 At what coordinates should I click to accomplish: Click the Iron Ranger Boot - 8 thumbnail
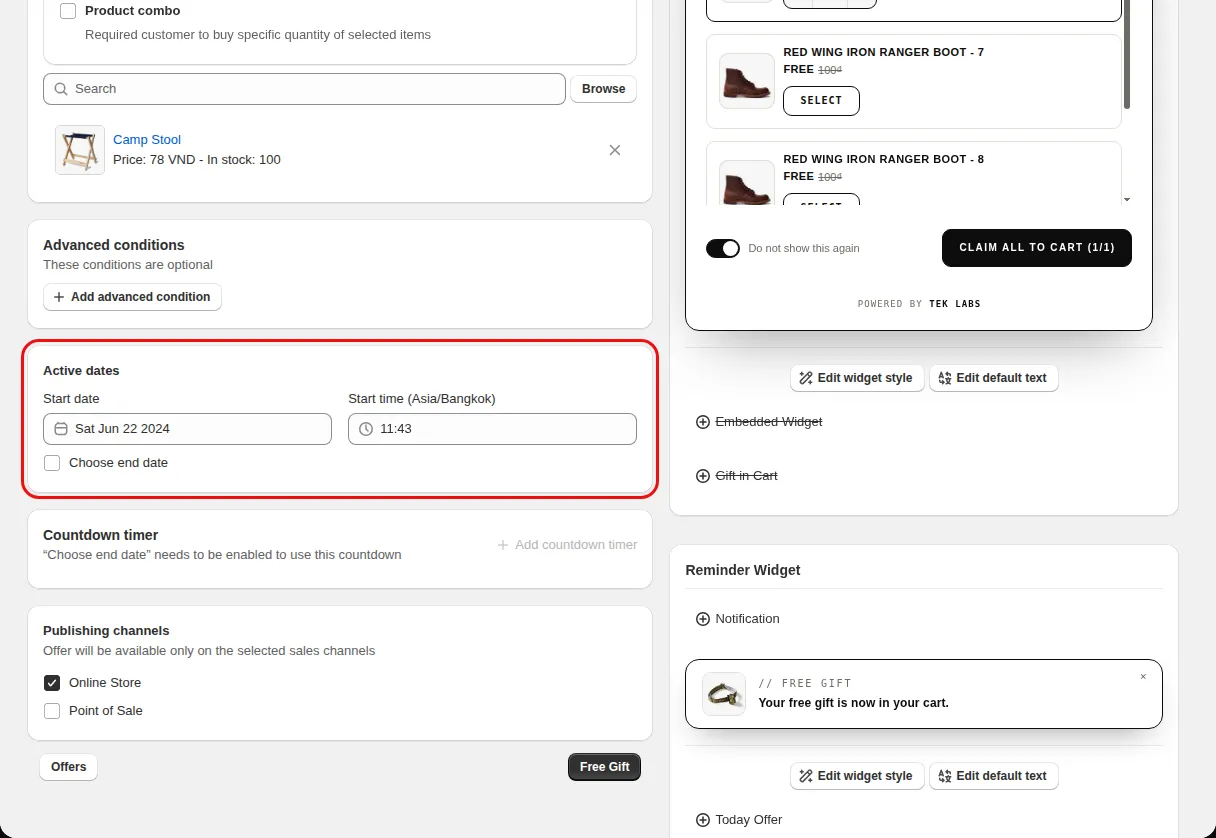747,183
